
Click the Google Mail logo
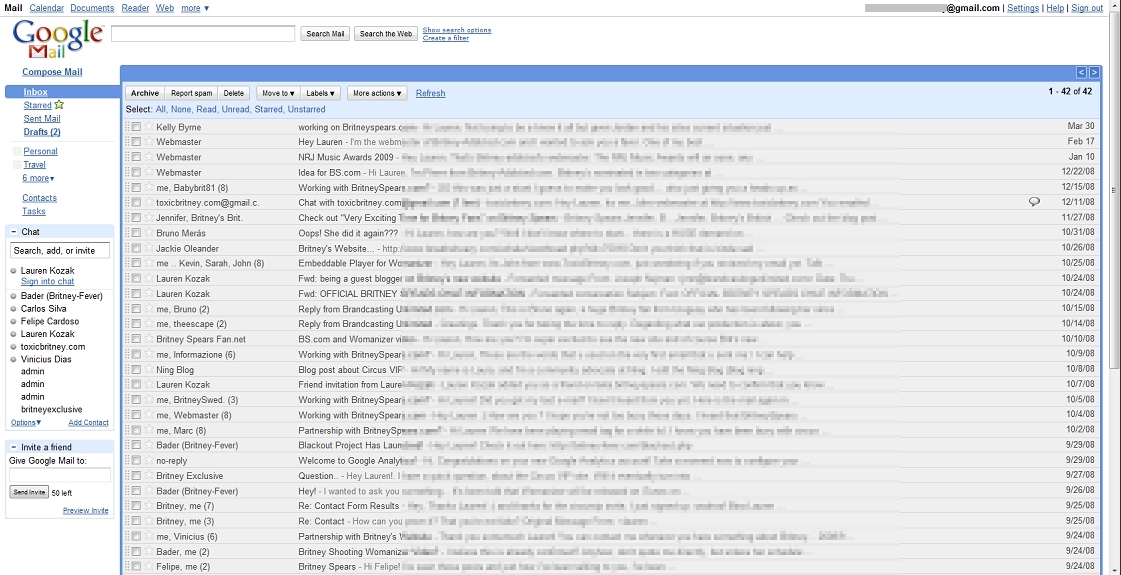click(57, 39)
